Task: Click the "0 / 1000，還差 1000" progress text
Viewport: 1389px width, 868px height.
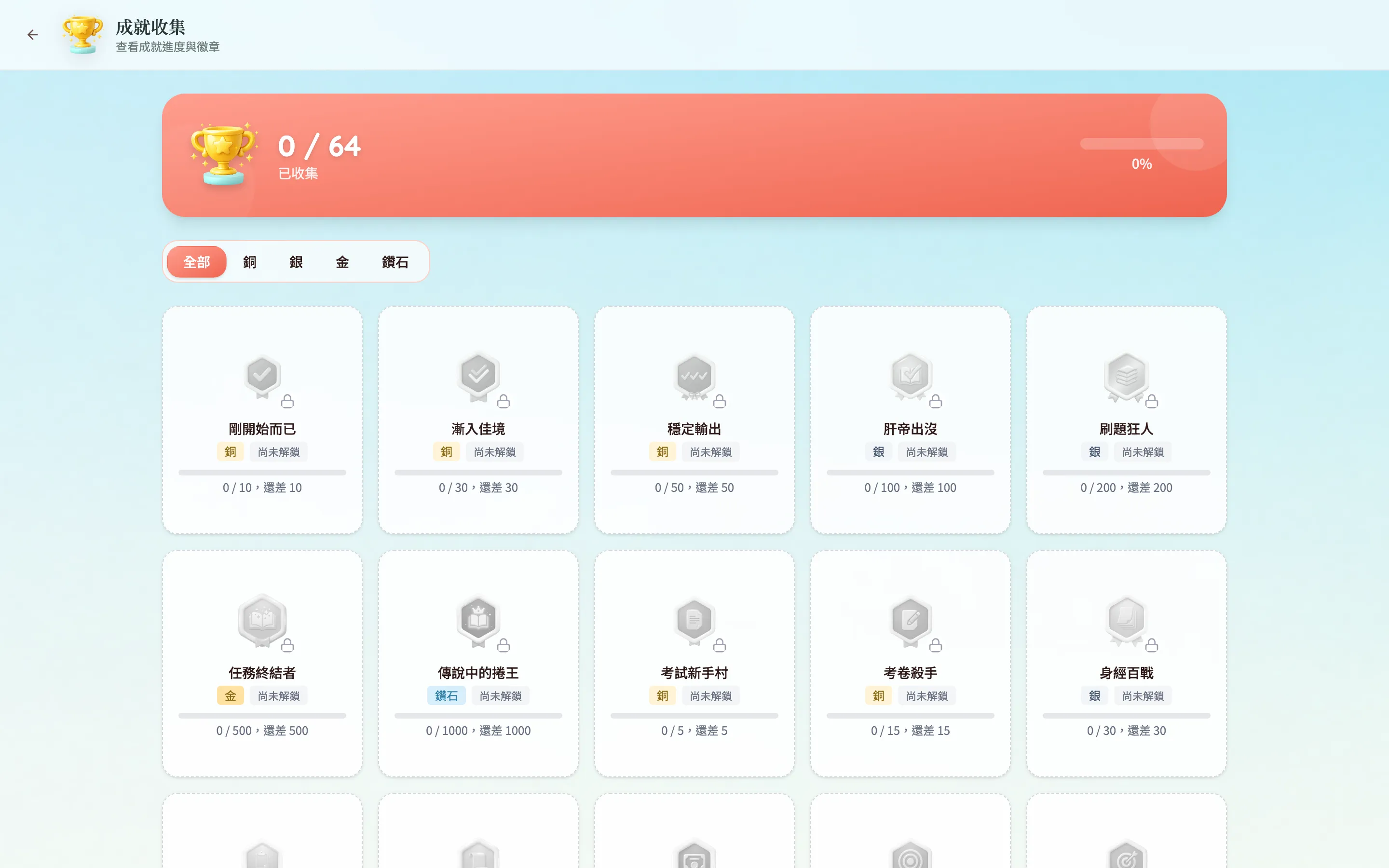Action: 478,731
